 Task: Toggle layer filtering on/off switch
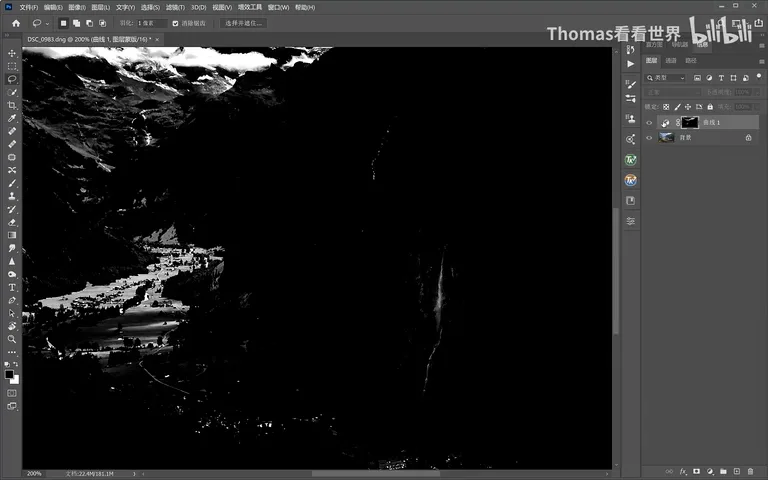[x=759, y=76]
